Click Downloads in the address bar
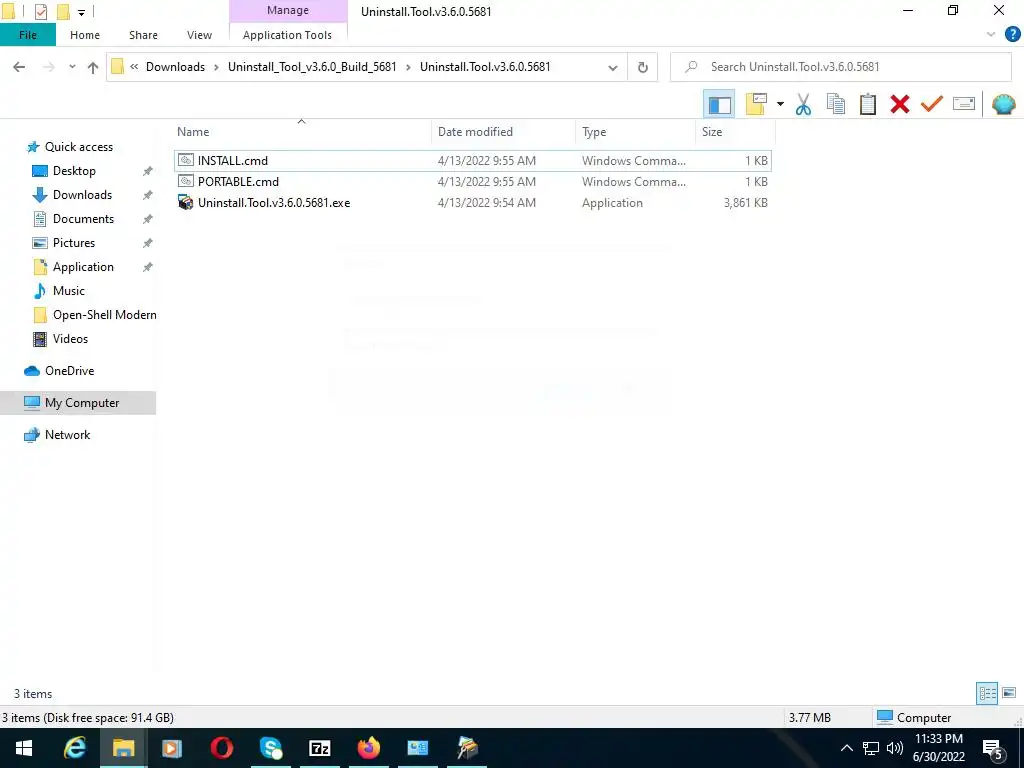The image size is (1024, 768). click(175, 67)
